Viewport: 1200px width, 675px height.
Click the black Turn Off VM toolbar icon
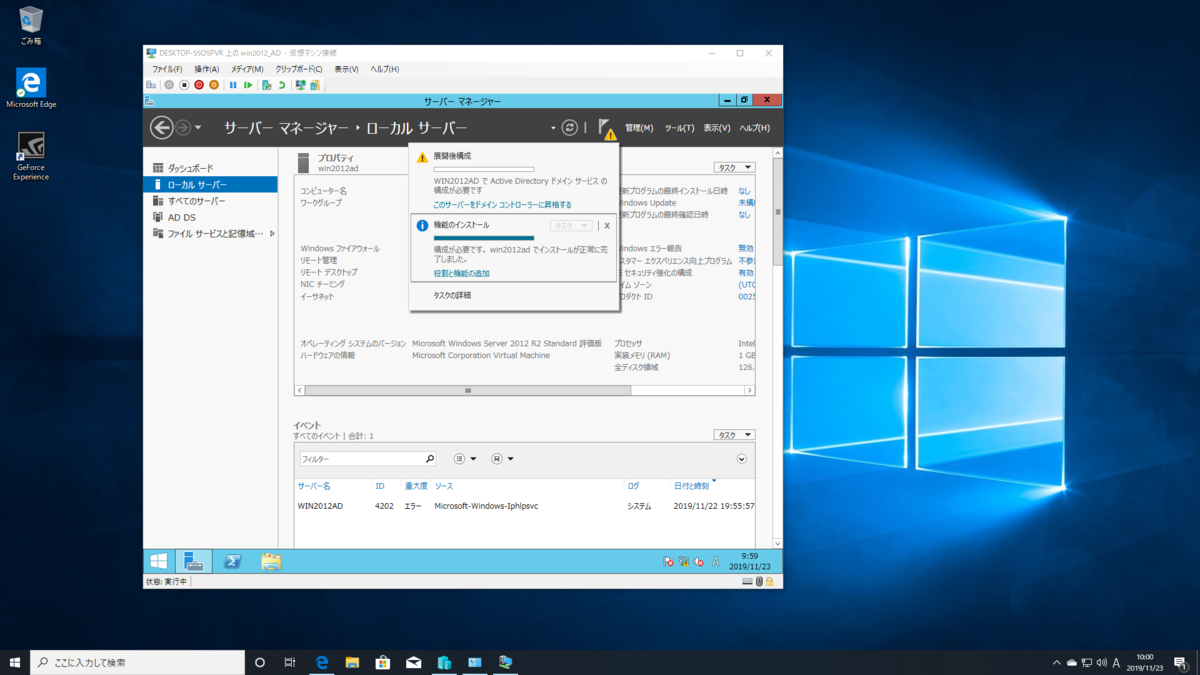pyautogui.click(x=184, y=85)
